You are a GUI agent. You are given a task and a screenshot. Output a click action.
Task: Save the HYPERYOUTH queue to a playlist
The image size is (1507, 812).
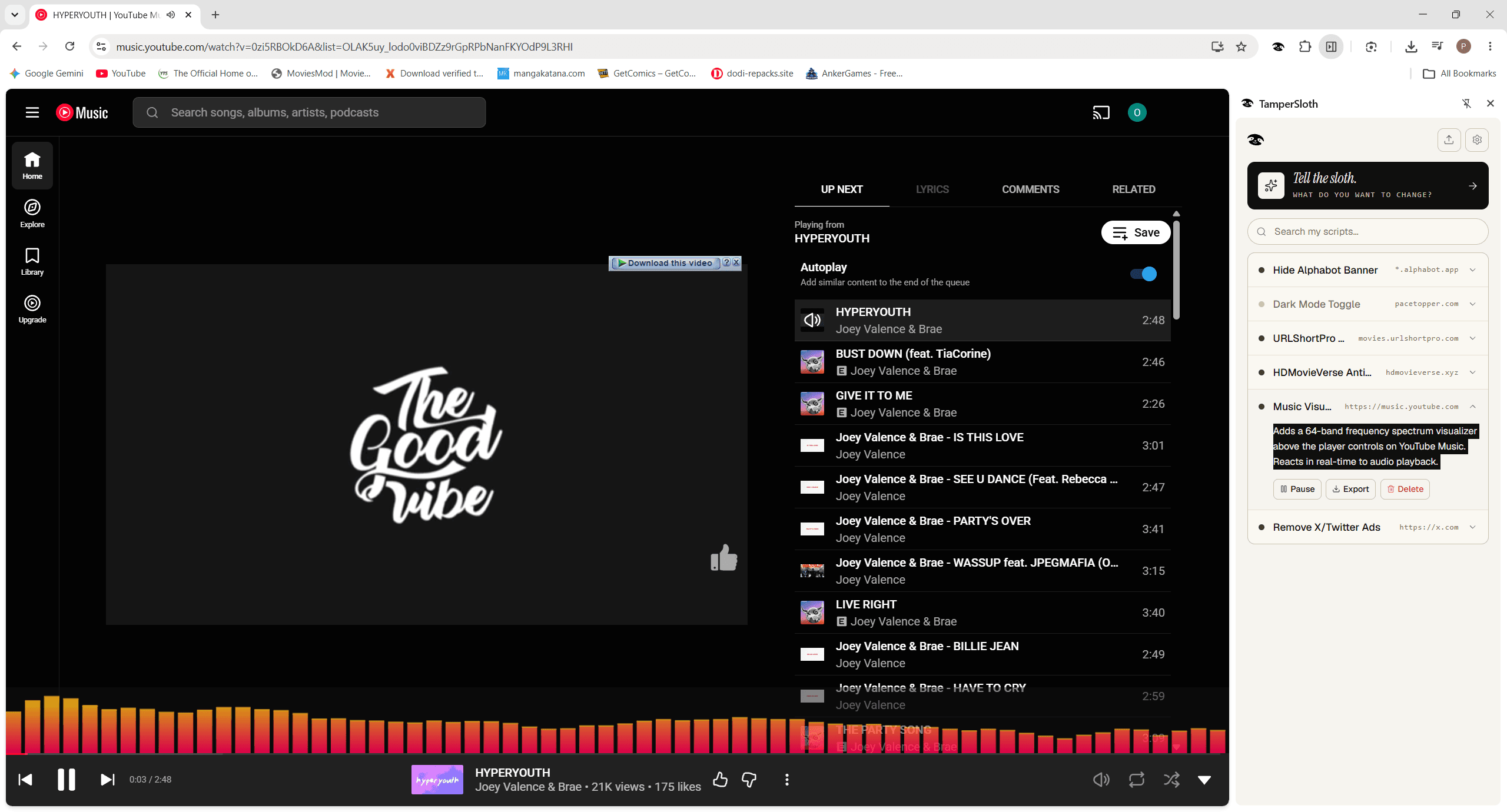(x=1136, y=232)
